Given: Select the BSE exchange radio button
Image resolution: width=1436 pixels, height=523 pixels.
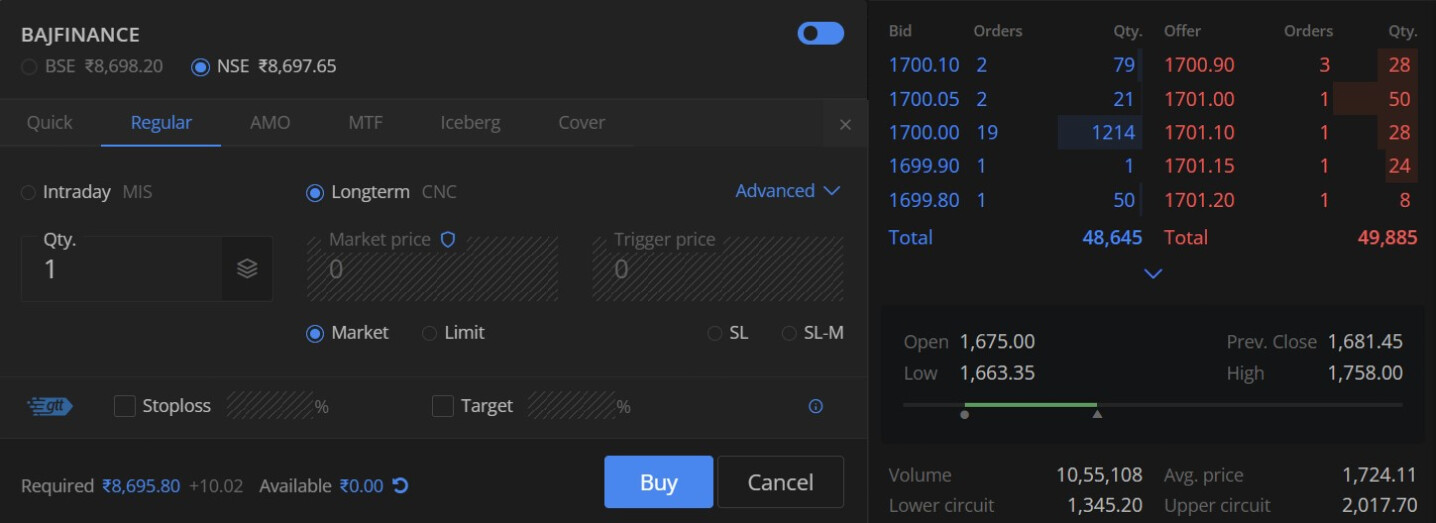Looking at the screenshot, I should coord(30,67).
